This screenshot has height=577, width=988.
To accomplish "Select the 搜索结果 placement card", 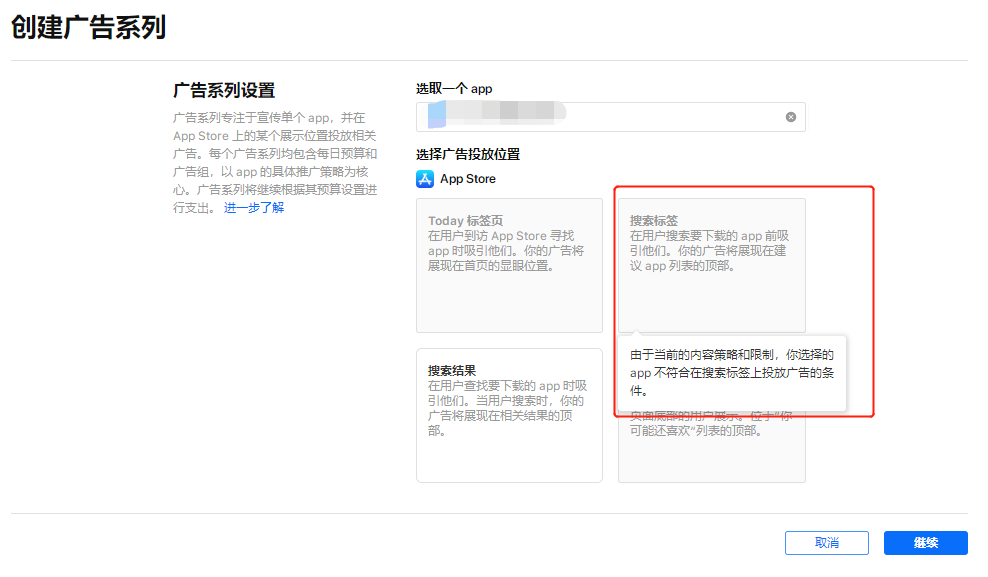I will click(x=509, y=416).
